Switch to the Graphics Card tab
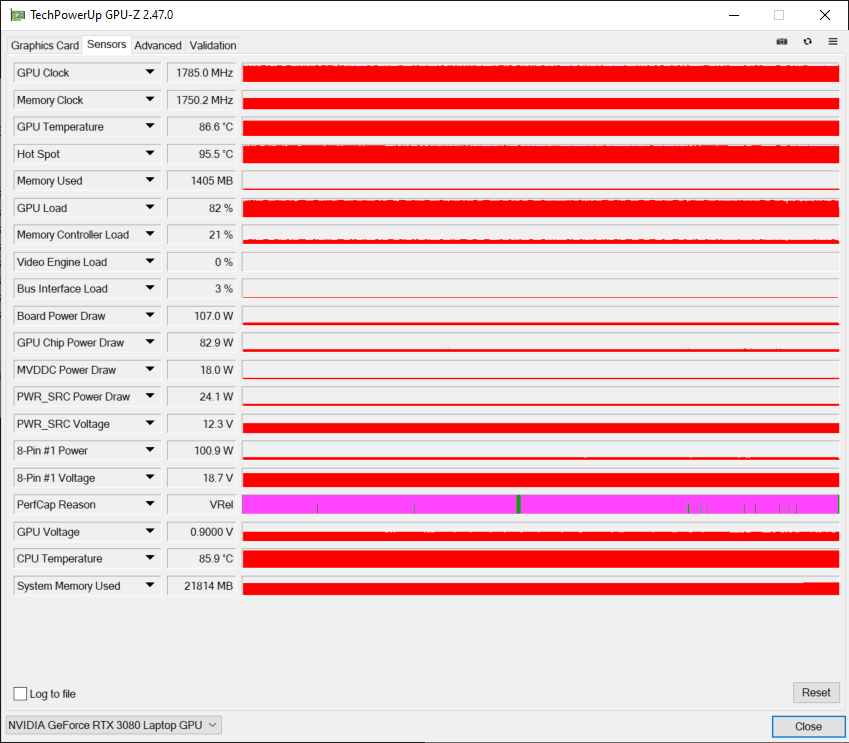849x743 pixels. point(45,45)
